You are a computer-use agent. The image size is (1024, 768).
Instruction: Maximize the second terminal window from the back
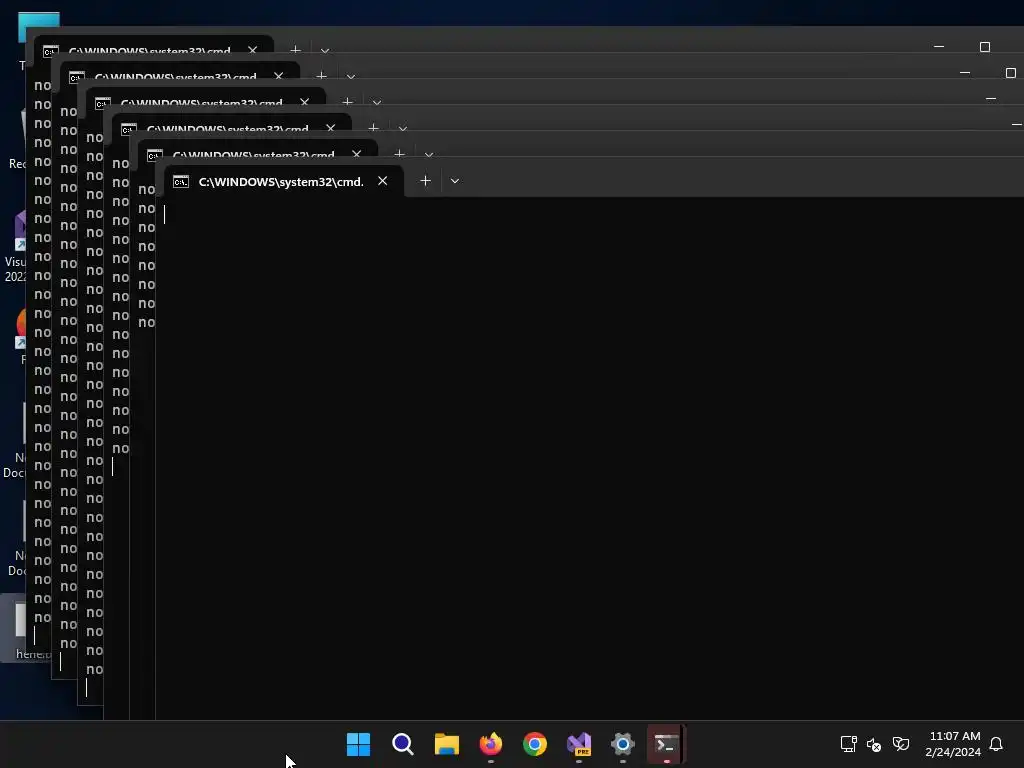point(1011,72)
